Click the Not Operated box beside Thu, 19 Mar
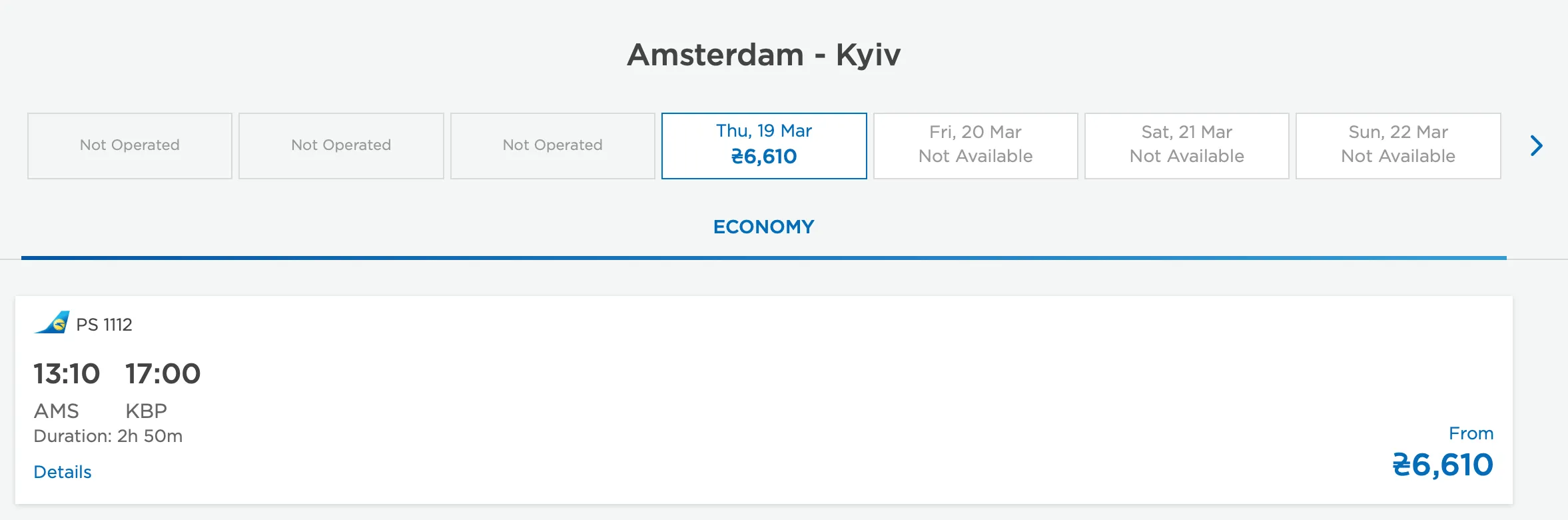 (x=552, y=145)
